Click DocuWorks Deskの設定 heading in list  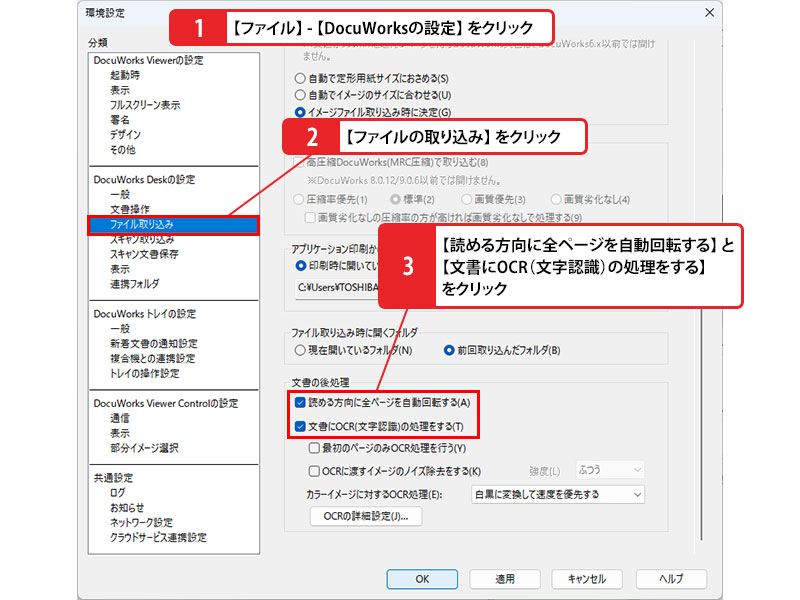pos(144,180)
